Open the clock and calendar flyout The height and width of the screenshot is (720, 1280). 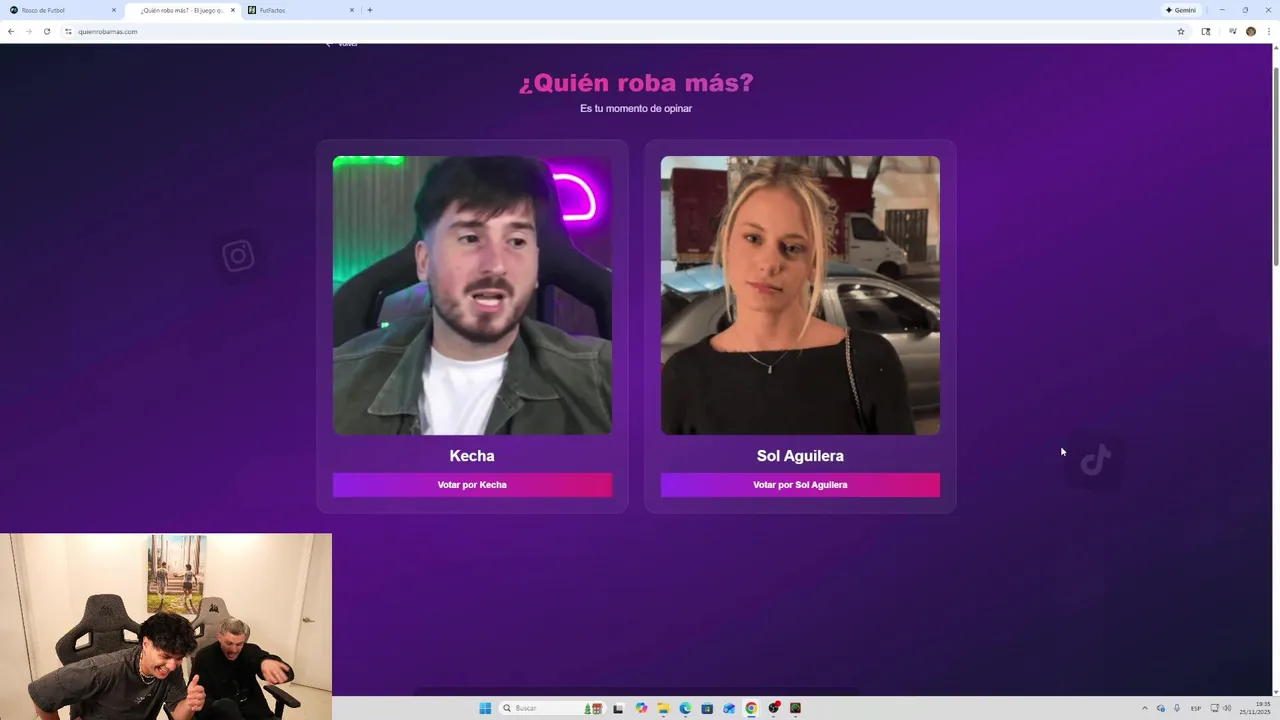[x=1255, y=708]
